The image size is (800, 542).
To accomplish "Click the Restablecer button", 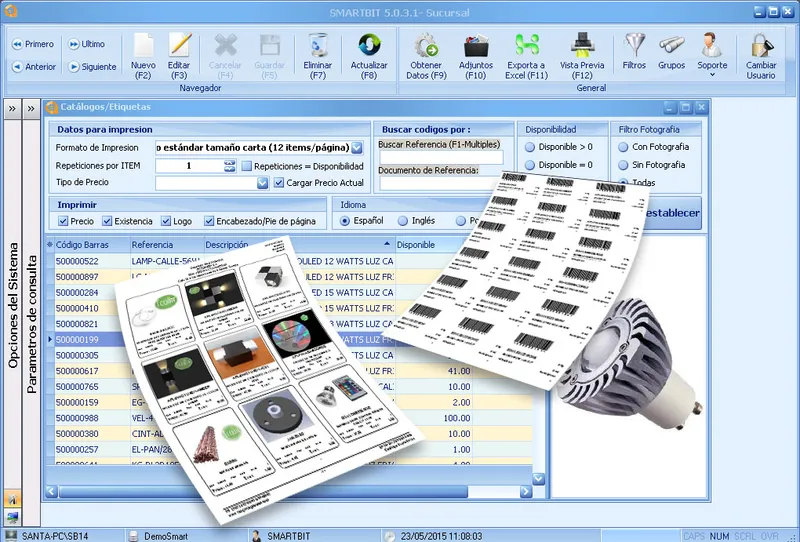I will point(673,213).
